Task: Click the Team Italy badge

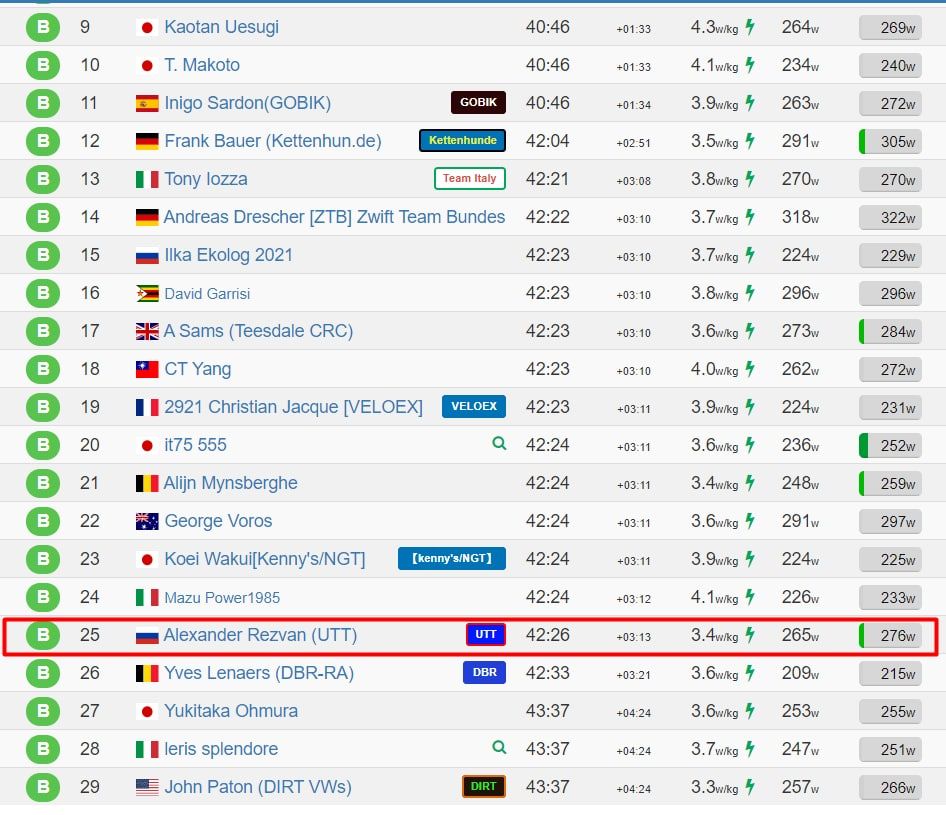Action: [469, 179]
